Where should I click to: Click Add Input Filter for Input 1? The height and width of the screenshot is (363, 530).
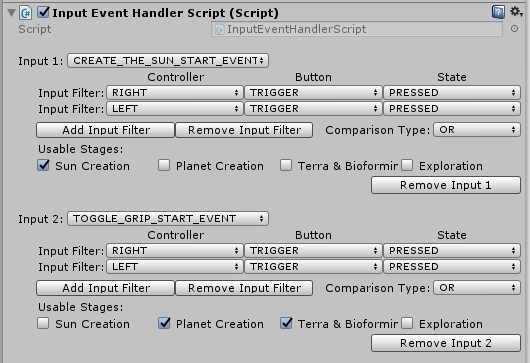(105, 130)
